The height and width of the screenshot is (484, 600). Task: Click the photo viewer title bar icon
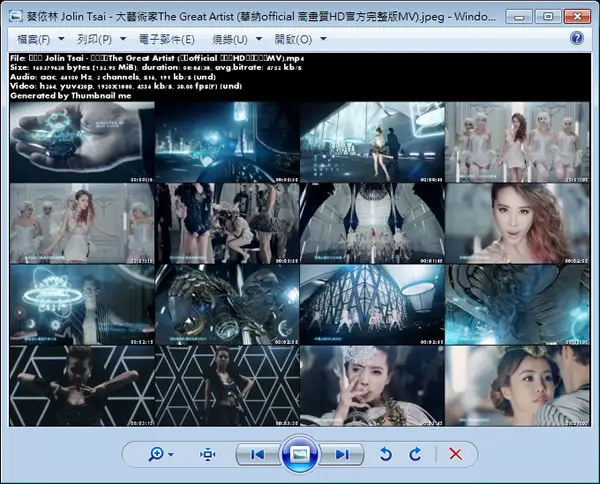16,16
